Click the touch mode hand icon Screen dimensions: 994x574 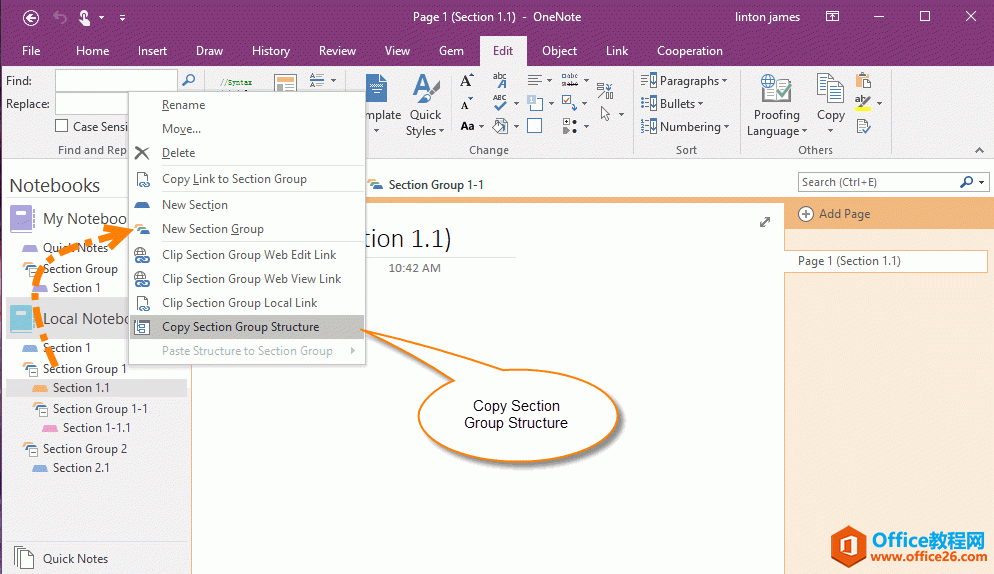click(x=84, y=18)
